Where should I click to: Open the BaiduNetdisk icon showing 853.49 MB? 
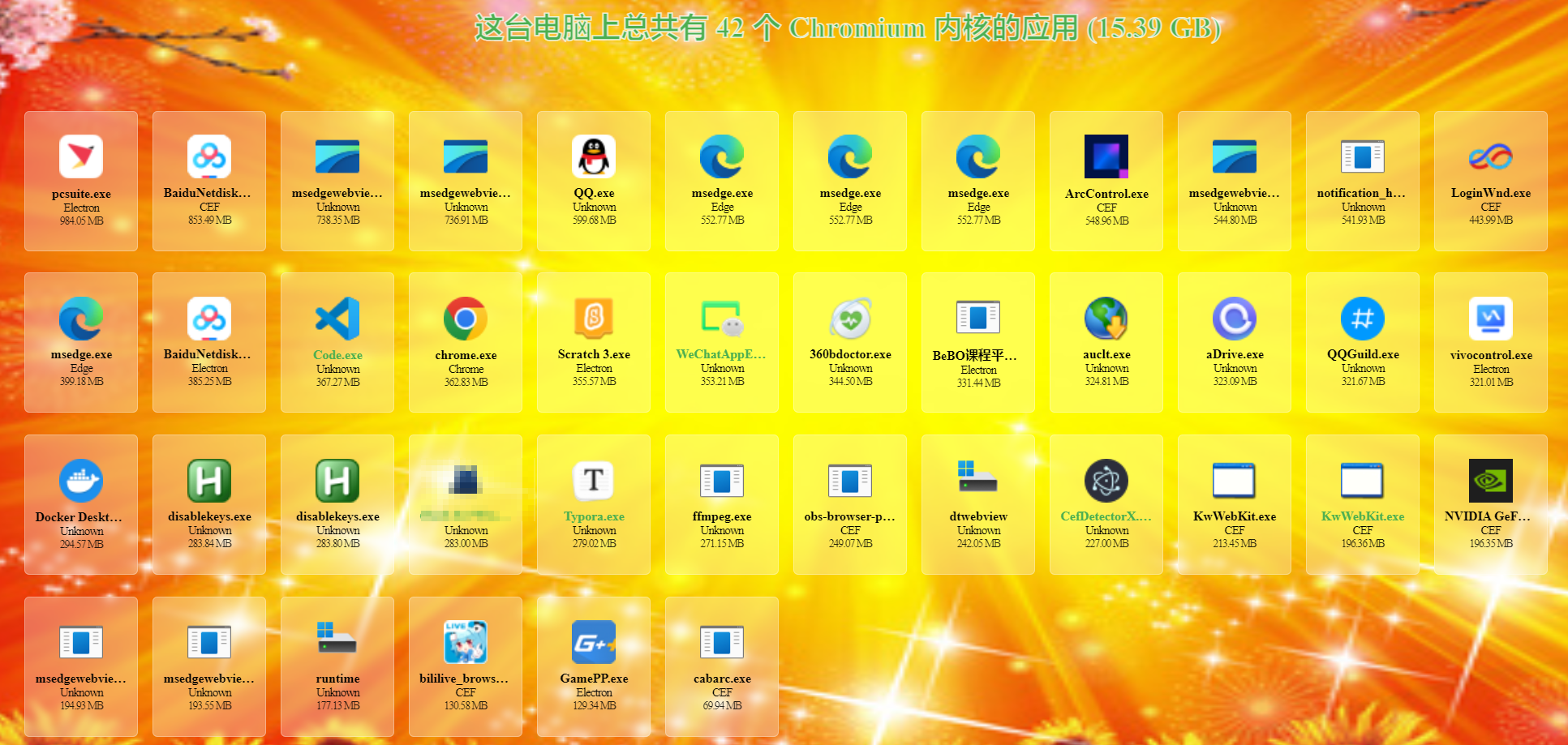pos(209,156)
